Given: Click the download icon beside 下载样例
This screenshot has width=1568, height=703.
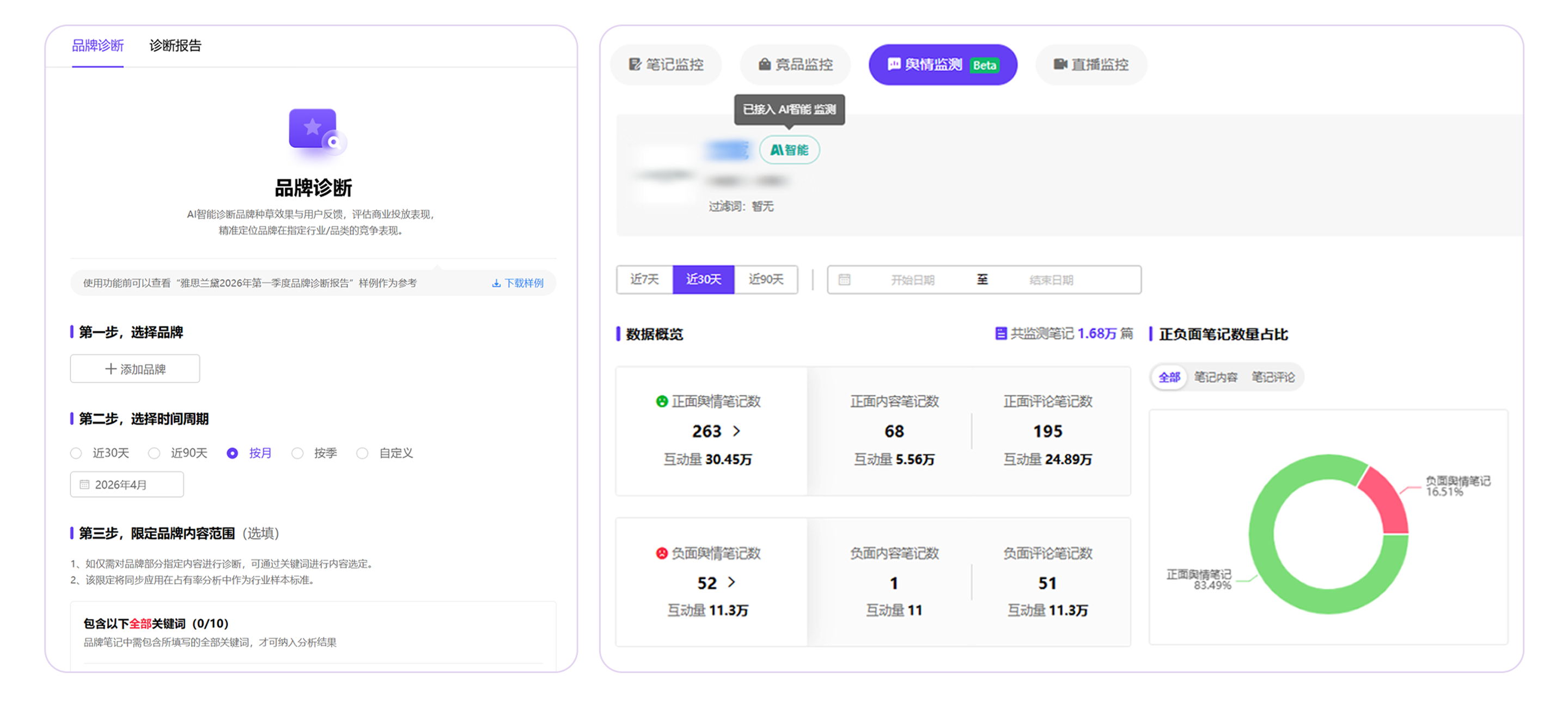Looking at the screenshot, I should pos(496,283).
